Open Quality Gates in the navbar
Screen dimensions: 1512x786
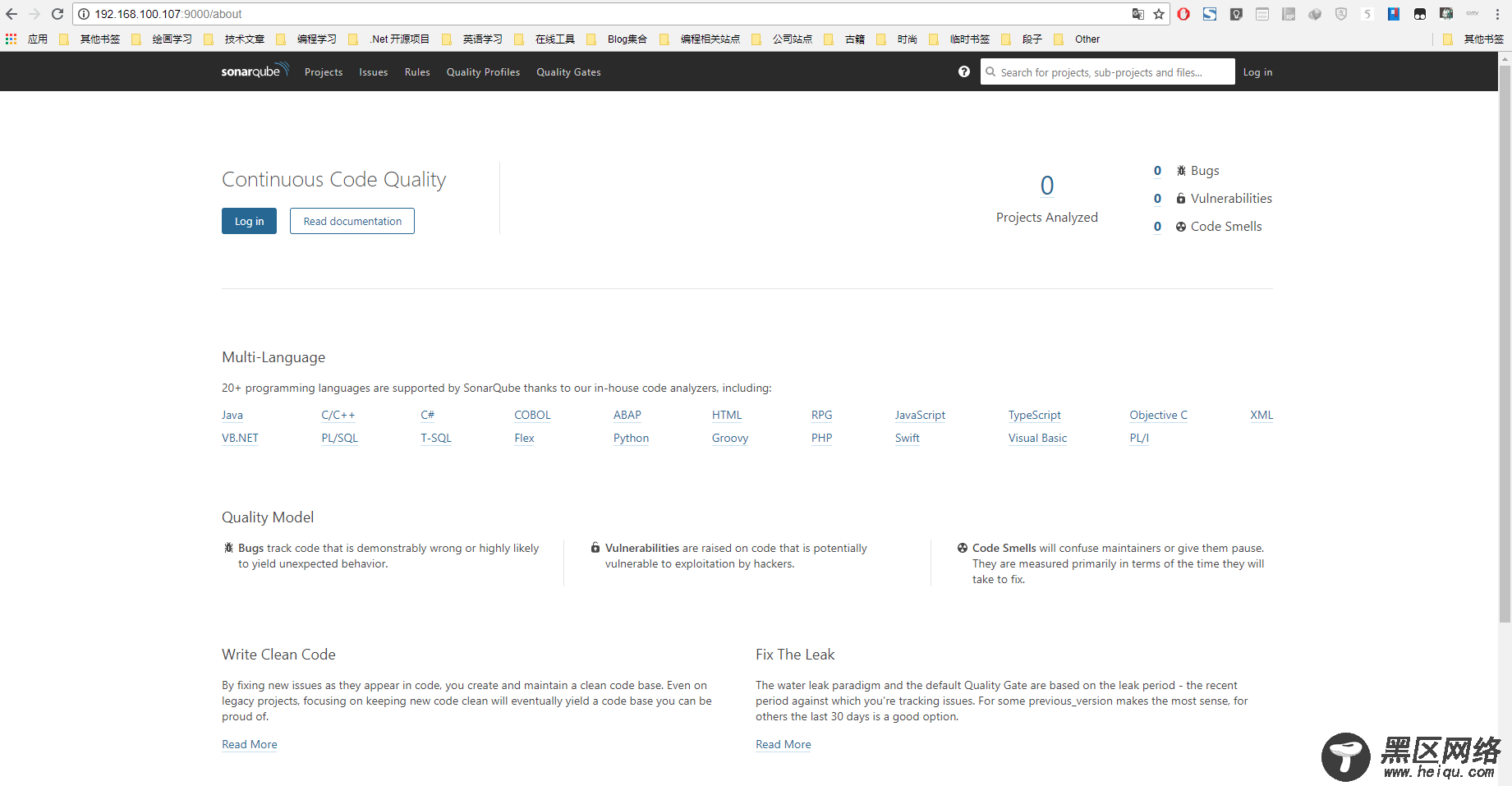[568, 72]
